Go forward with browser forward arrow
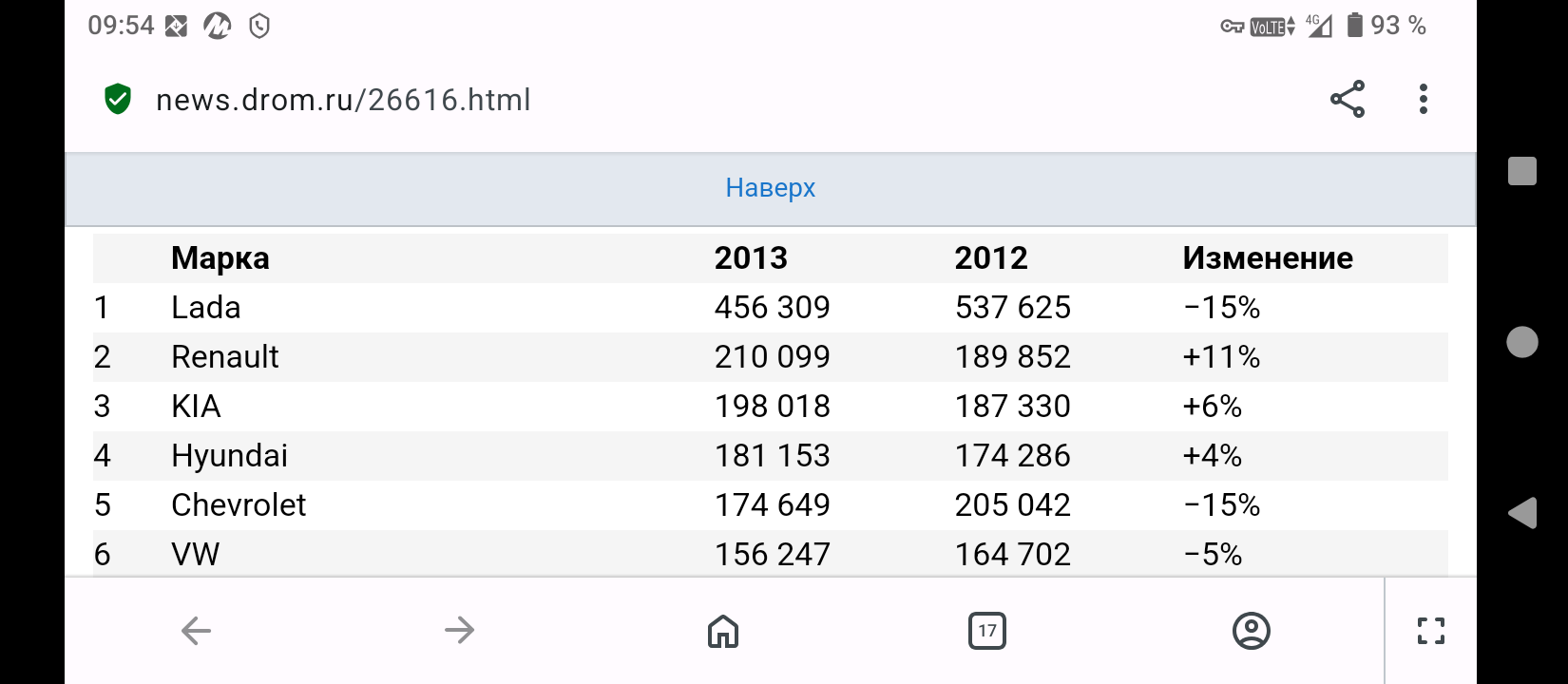The width and height of the screenshot is (1568, 684). pos(459,630)
